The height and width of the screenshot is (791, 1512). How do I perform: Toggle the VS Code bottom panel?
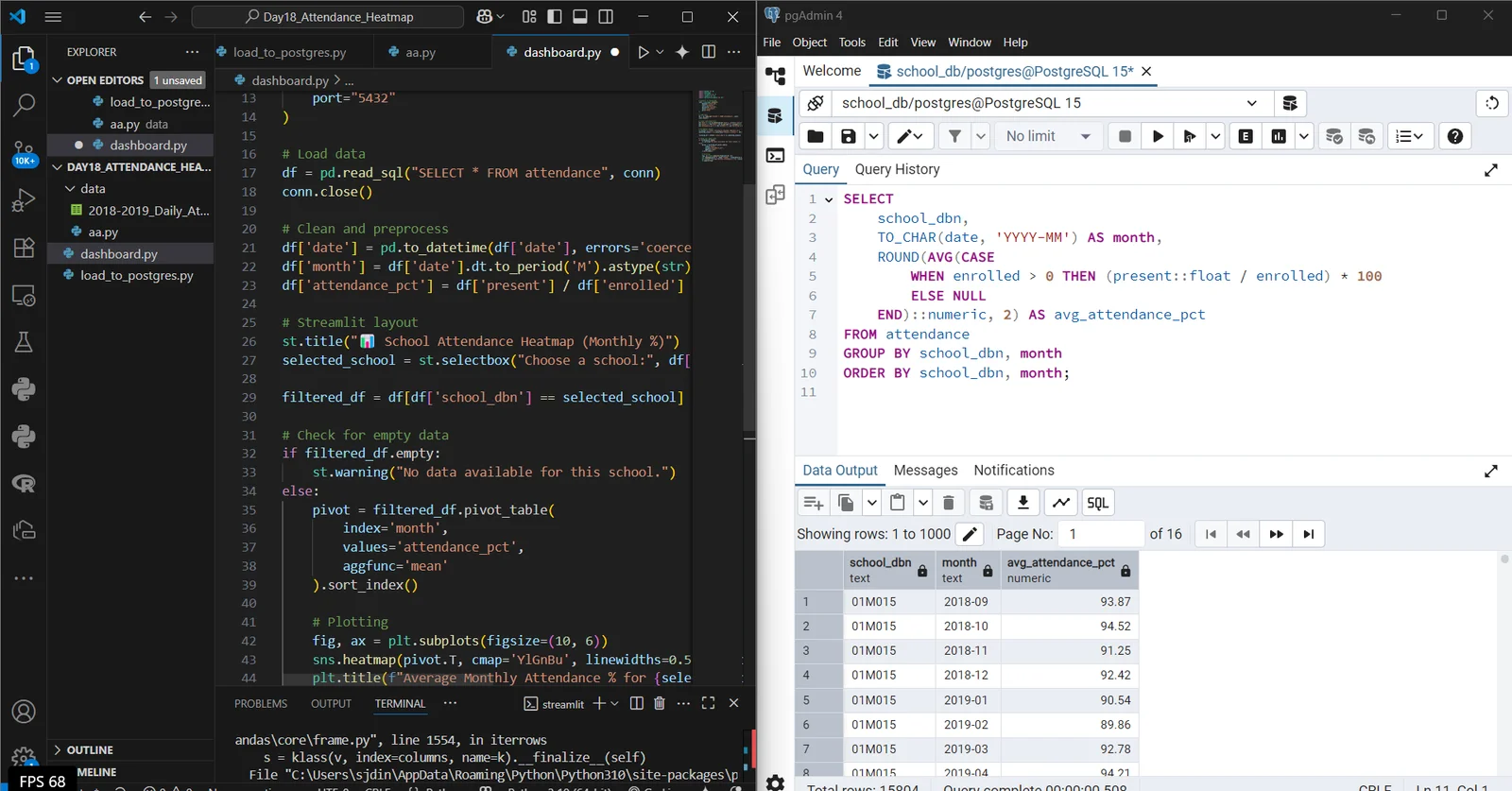580,16
